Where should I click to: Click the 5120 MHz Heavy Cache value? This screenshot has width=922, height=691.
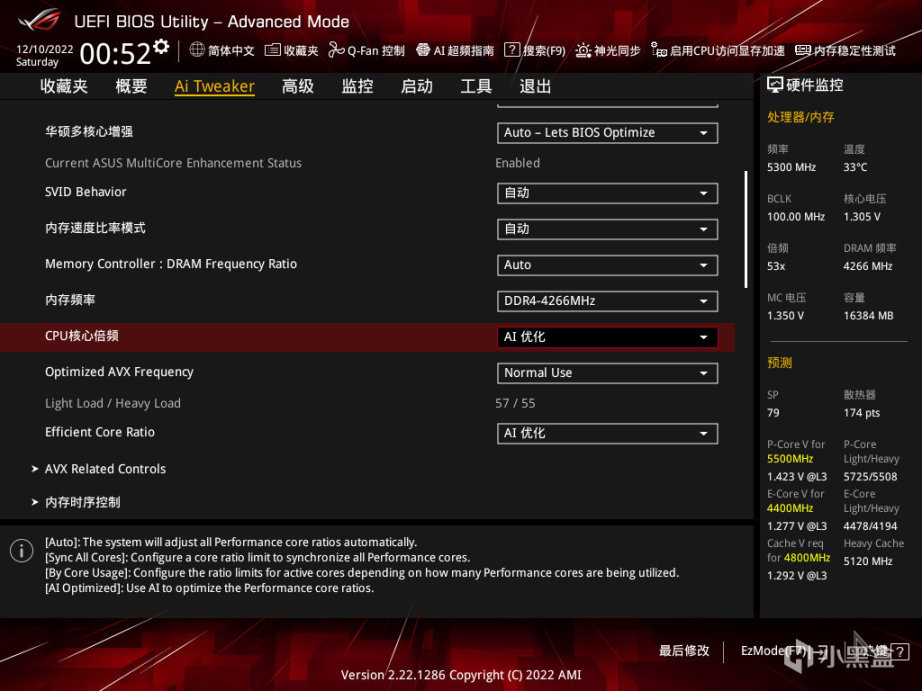point(868,561)
